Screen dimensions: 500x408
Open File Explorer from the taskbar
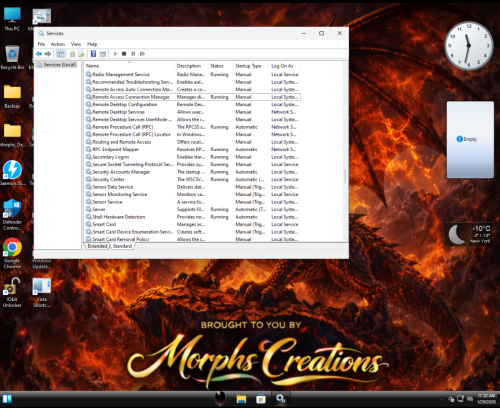241,399
